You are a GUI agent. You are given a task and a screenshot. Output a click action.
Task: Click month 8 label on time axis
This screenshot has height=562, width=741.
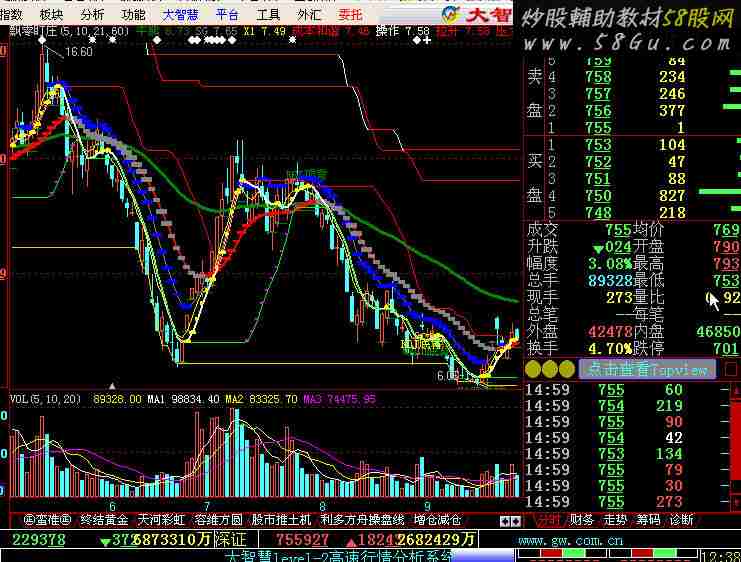(323, 507)
